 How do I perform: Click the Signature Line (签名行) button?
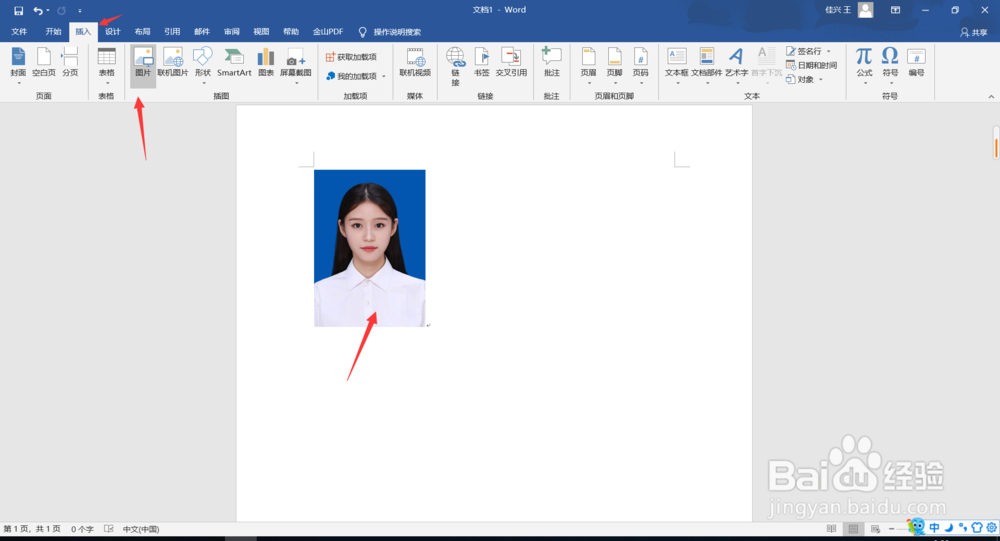tap(807, 51)
